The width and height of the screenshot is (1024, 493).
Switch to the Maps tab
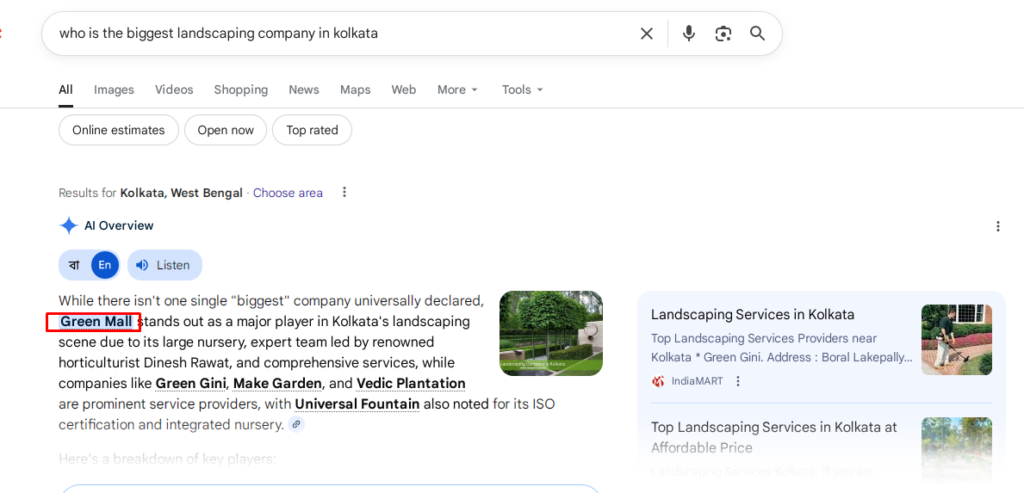point(355,89)
